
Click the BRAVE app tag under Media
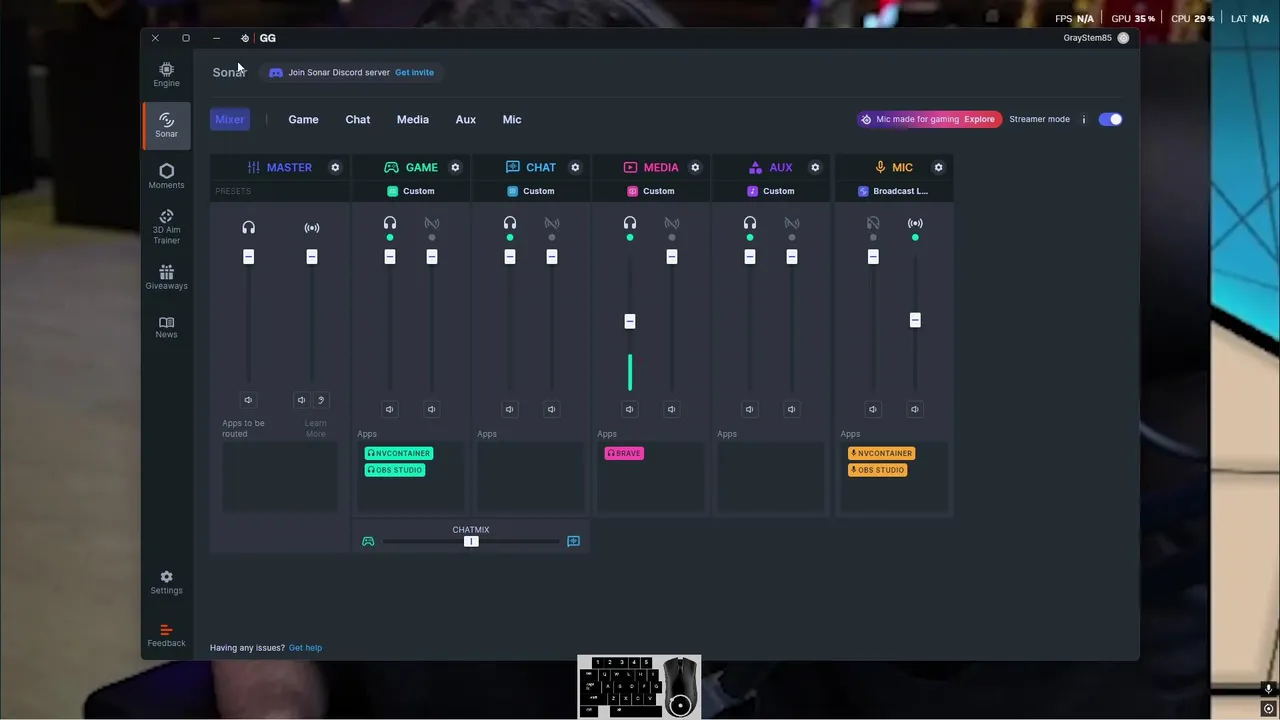624,453
